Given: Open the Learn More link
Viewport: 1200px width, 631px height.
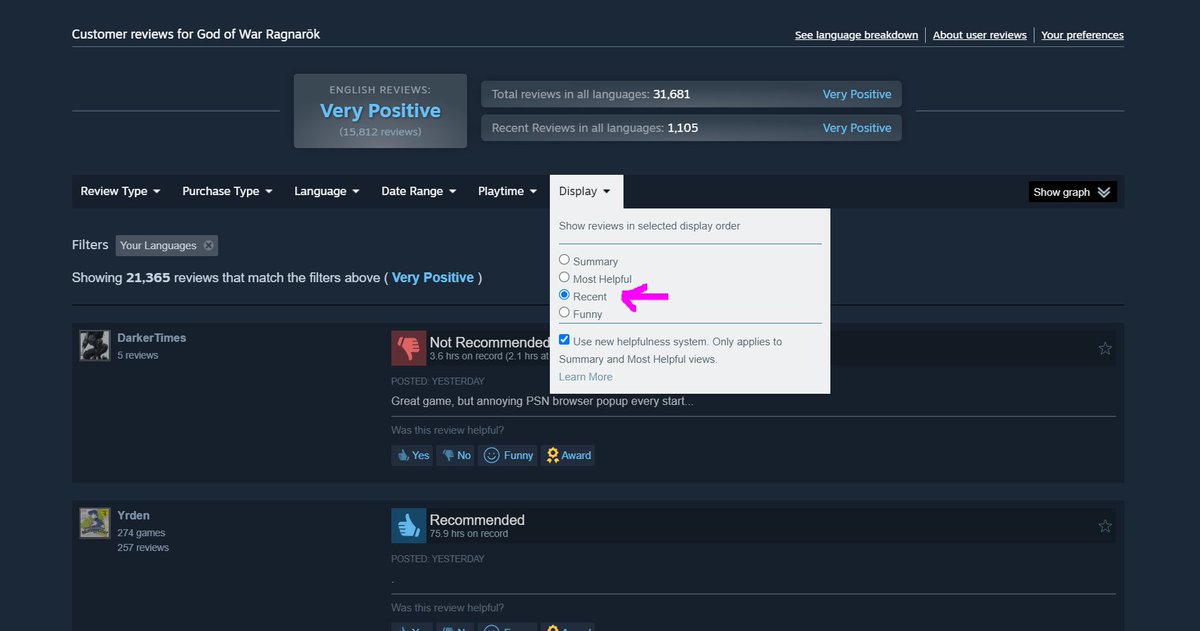Looking at the screenshot, I should click(x=586, y=377).
